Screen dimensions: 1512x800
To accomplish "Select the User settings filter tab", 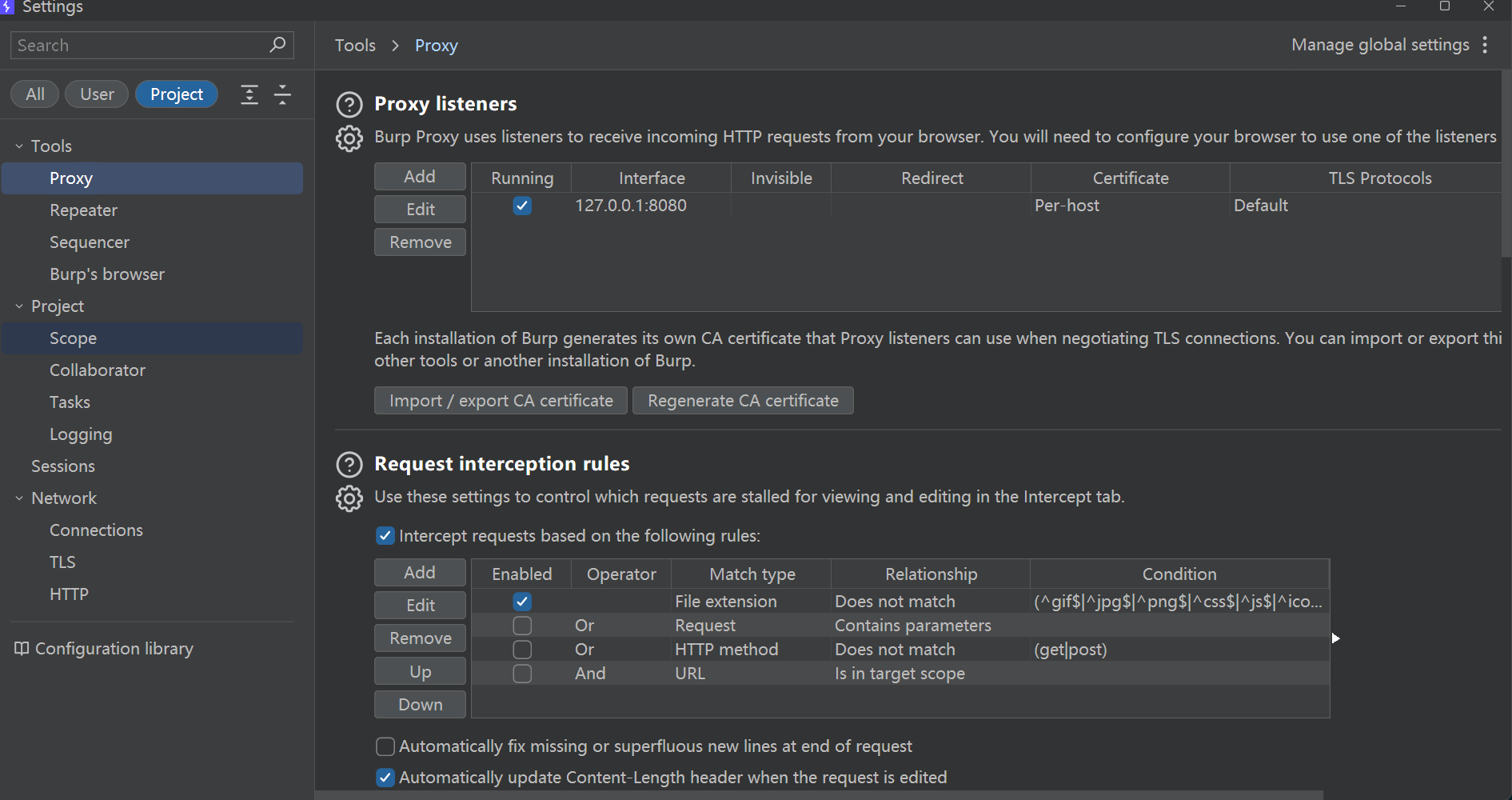I will click(x=97, y=94).
